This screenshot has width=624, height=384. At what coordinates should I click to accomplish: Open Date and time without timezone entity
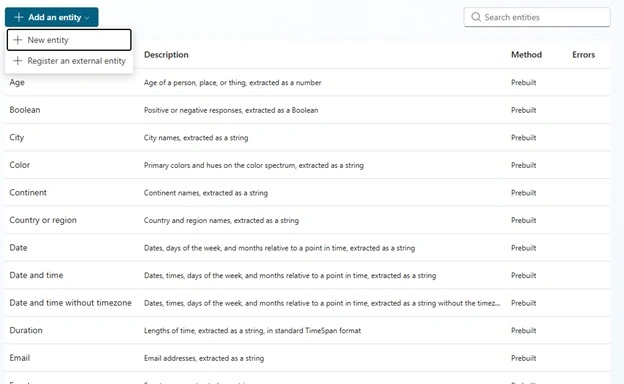click(70, 303)
